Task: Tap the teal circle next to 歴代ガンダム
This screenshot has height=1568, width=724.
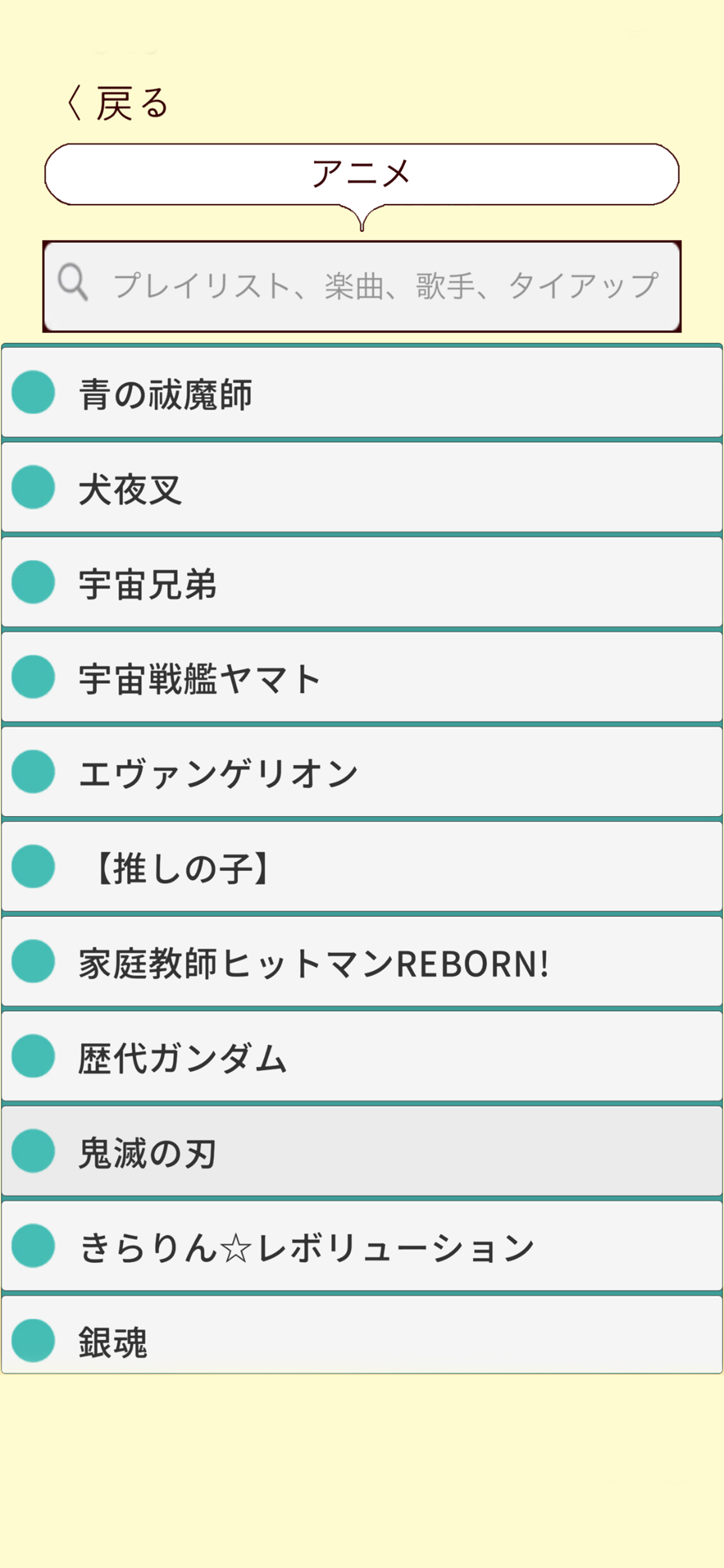Action: (33, 1056)
